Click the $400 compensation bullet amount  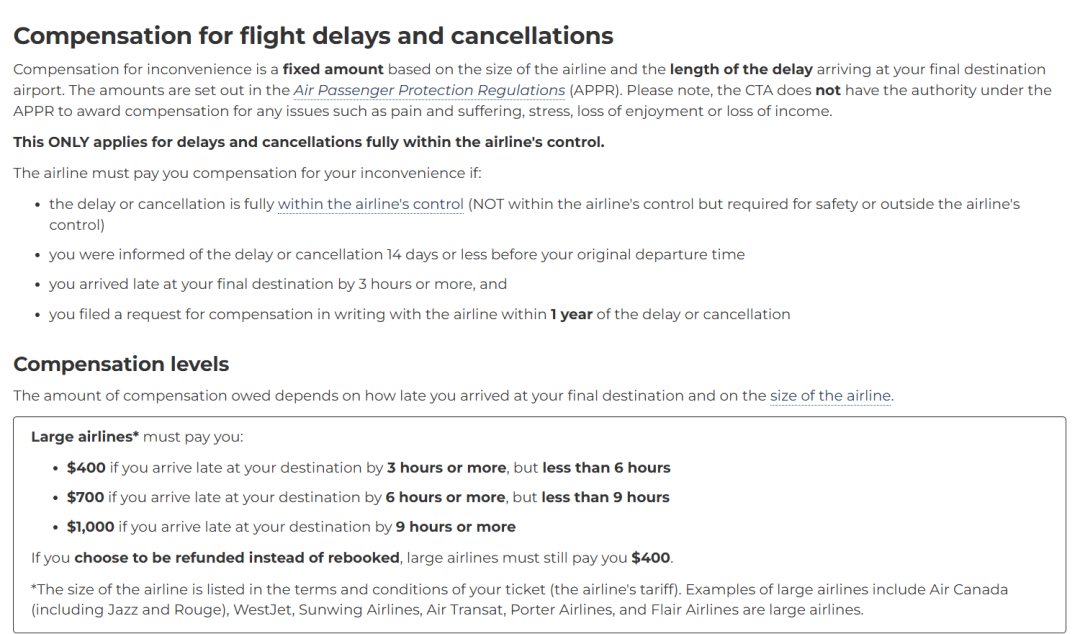[86, 468]
